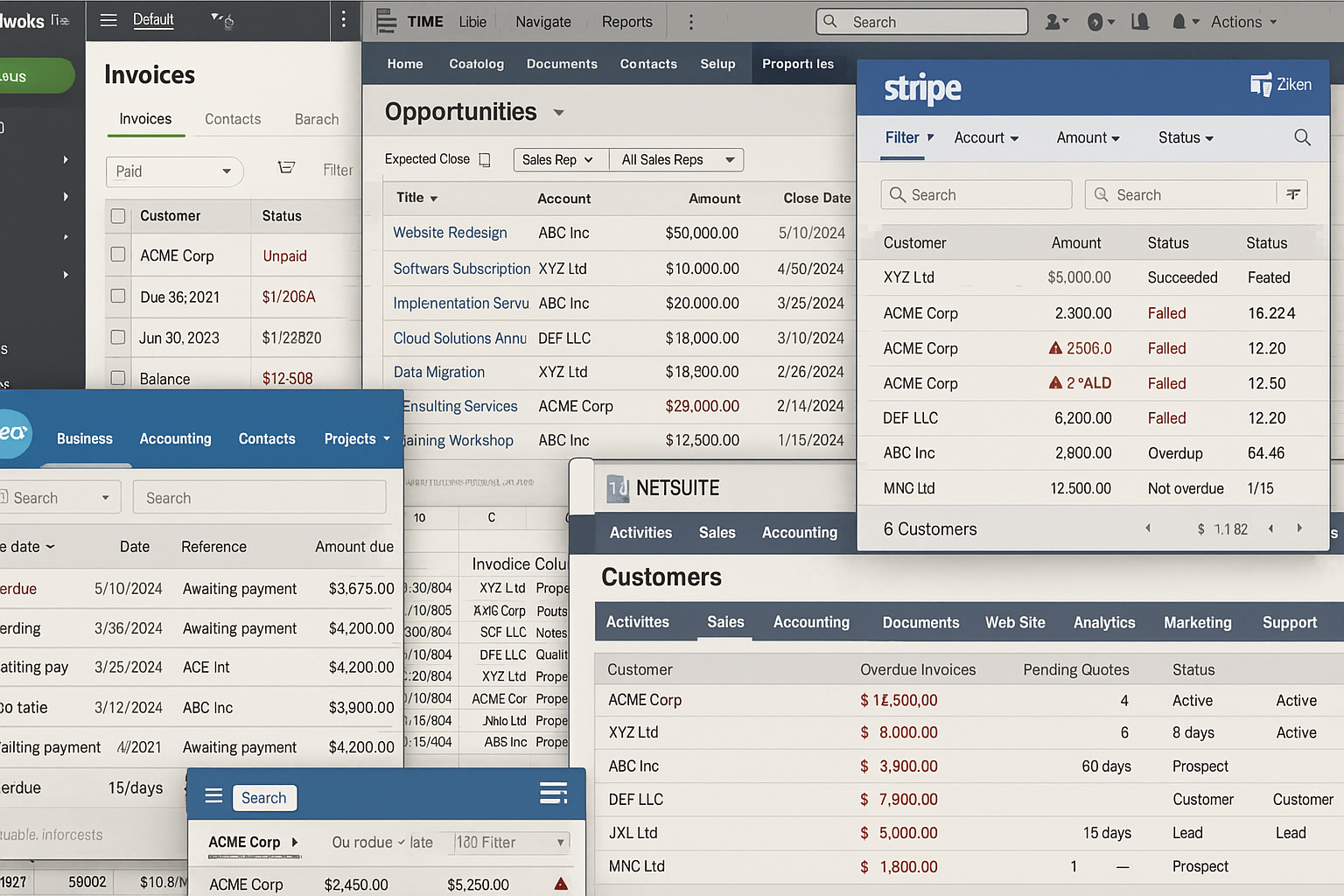Check the Balance row checkbox
The width and height of the screenshot is (1344, 896).
point(118,378)
